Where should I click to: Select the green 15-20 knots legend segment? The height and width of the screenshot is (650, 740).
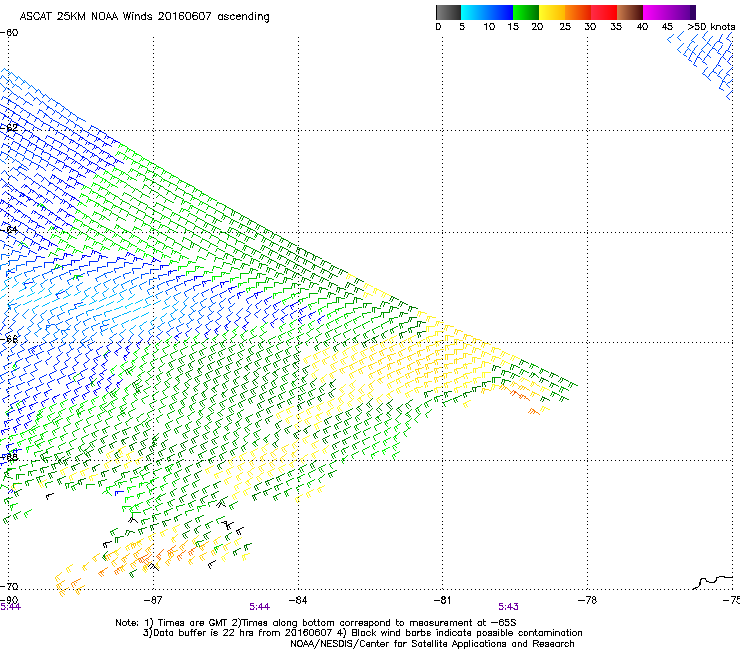point(526,12)
